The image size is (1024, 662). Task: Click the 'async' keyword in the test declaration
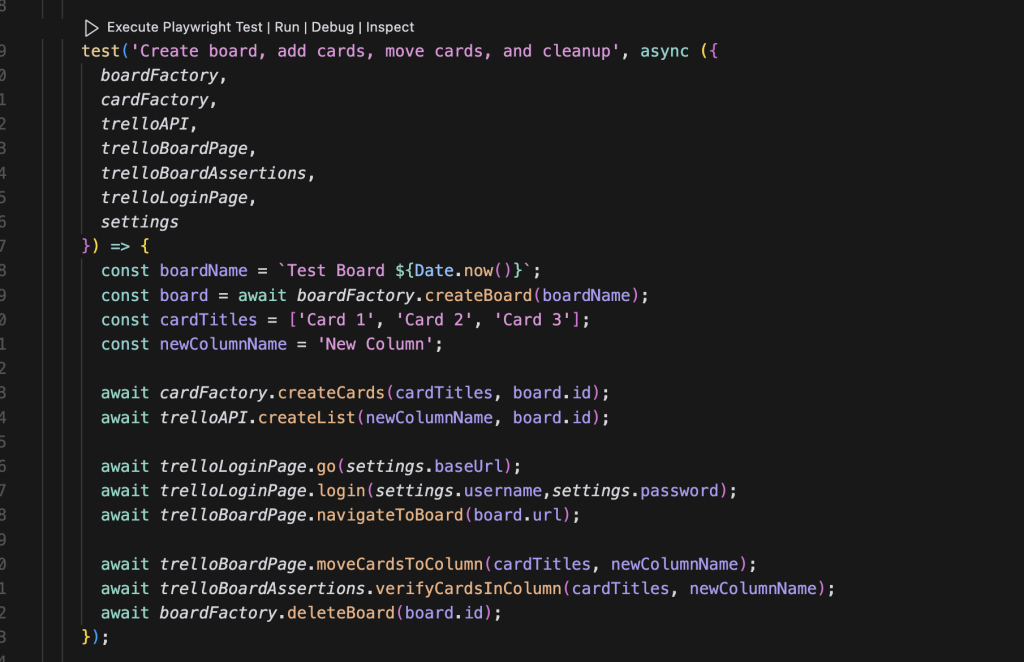[x=664, y=51]
